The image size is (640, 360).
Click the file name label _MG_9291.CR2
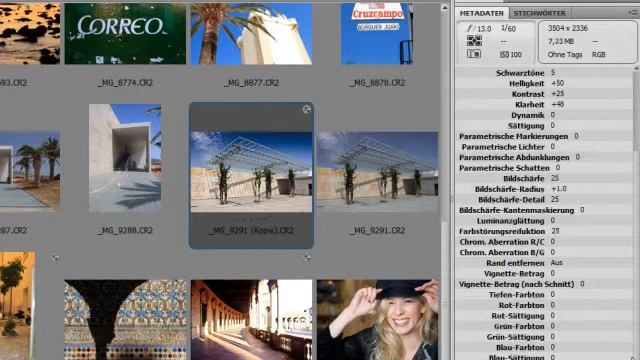(x=378, y=231)
